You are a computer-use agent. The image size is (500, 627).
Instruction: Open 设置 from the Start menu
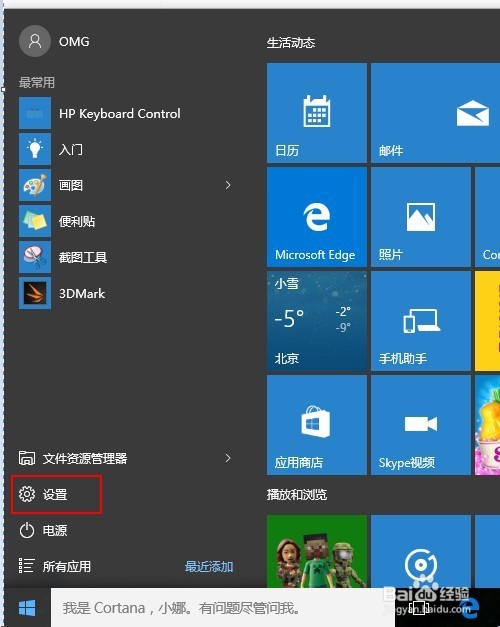coord(56,494)
